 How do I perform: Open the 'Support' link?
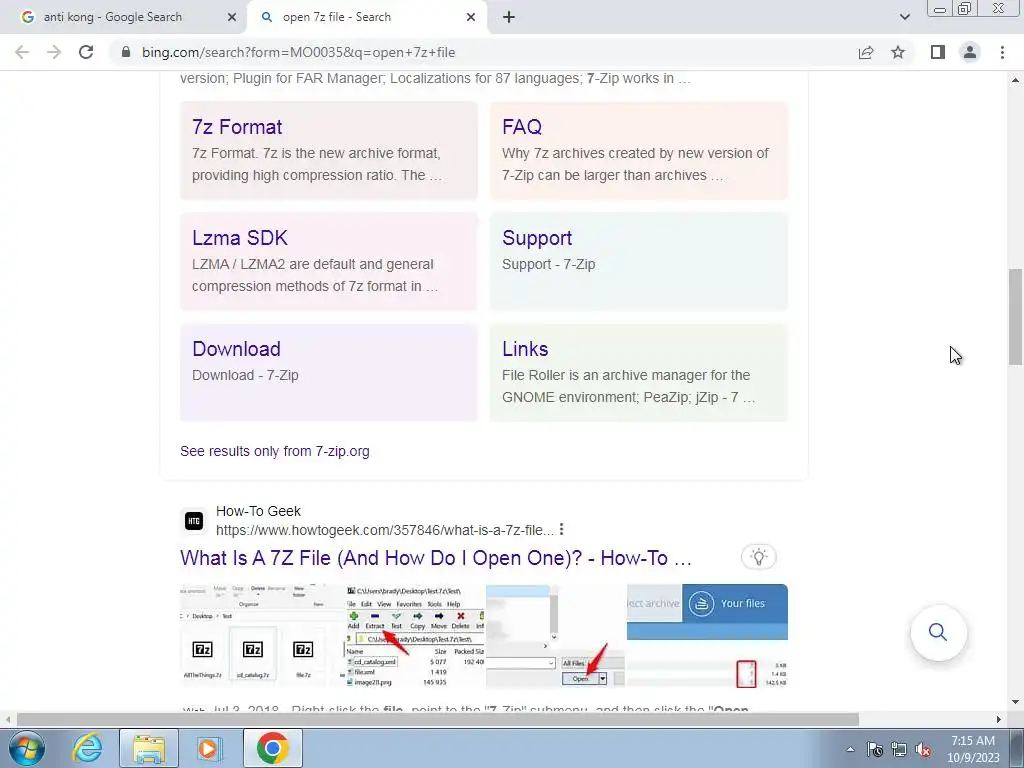[x=537, y=238]
